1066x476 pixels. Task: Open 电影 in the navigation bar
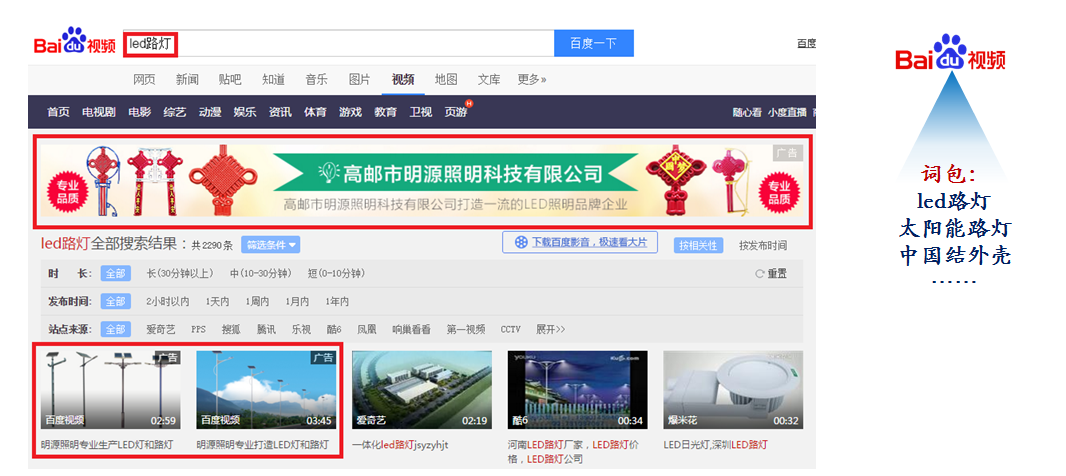point(140,112)
